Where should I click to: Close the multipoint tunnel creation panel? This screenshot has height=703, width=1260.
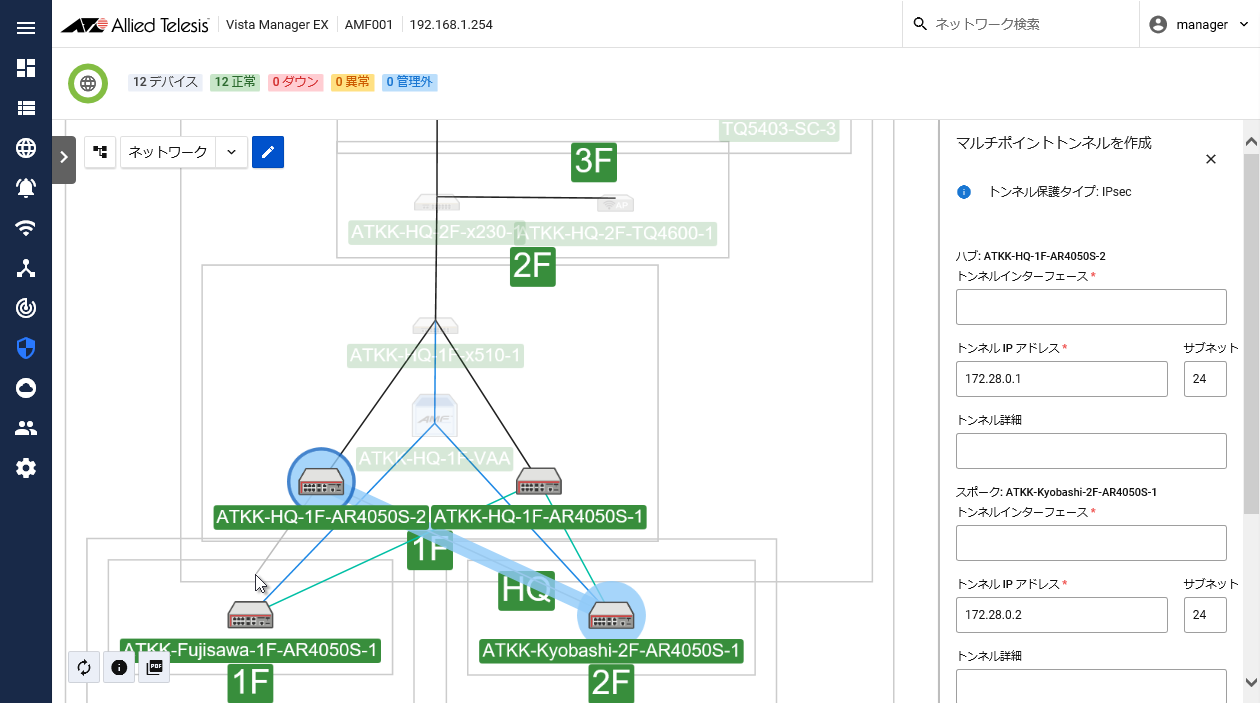pyautogui.click(x=1210, y=159)
